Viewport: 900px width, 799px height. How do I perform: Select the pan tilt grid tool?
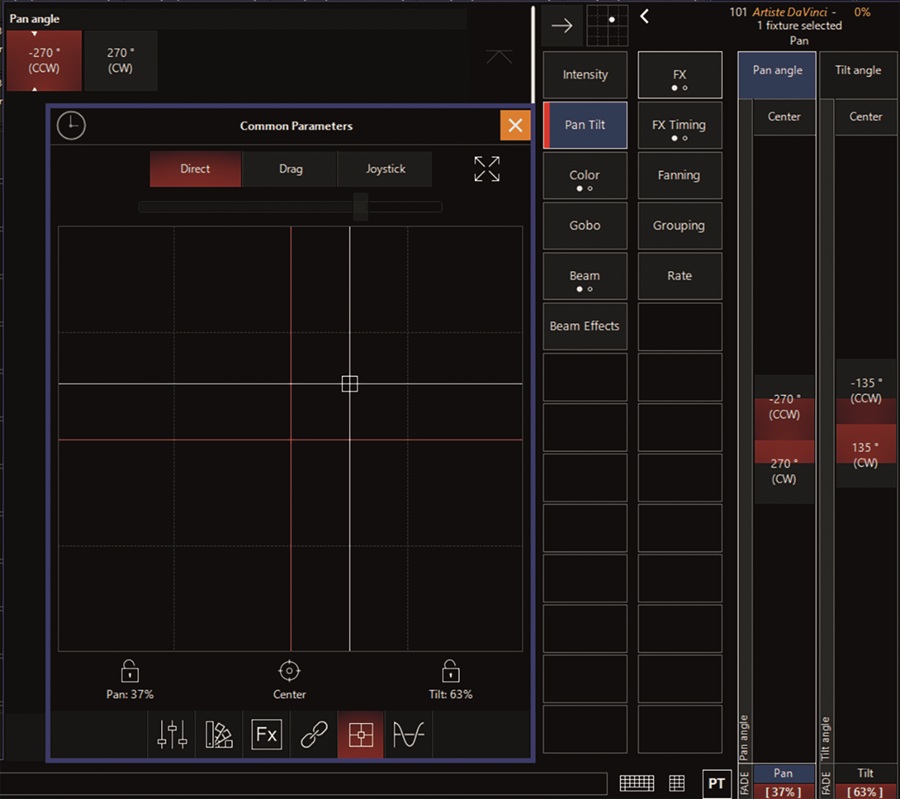360,735
